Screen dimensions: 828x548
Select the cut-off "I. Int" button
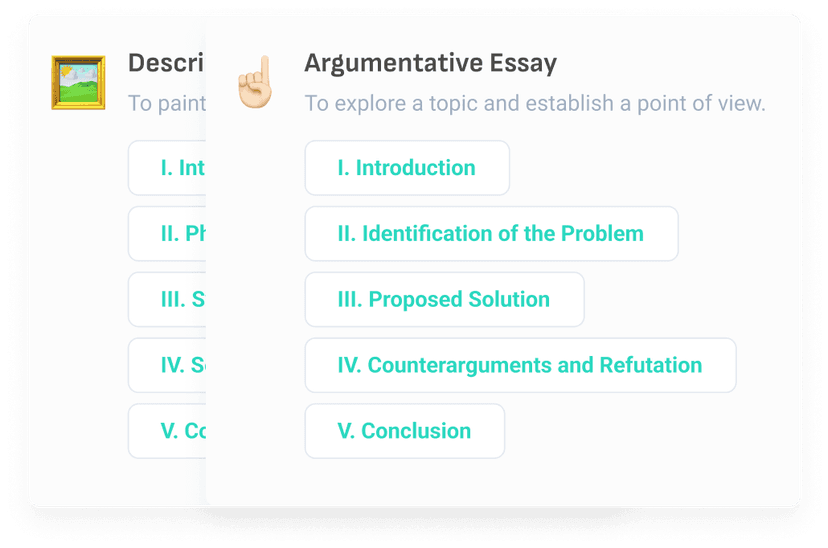[x=168, y=168]
